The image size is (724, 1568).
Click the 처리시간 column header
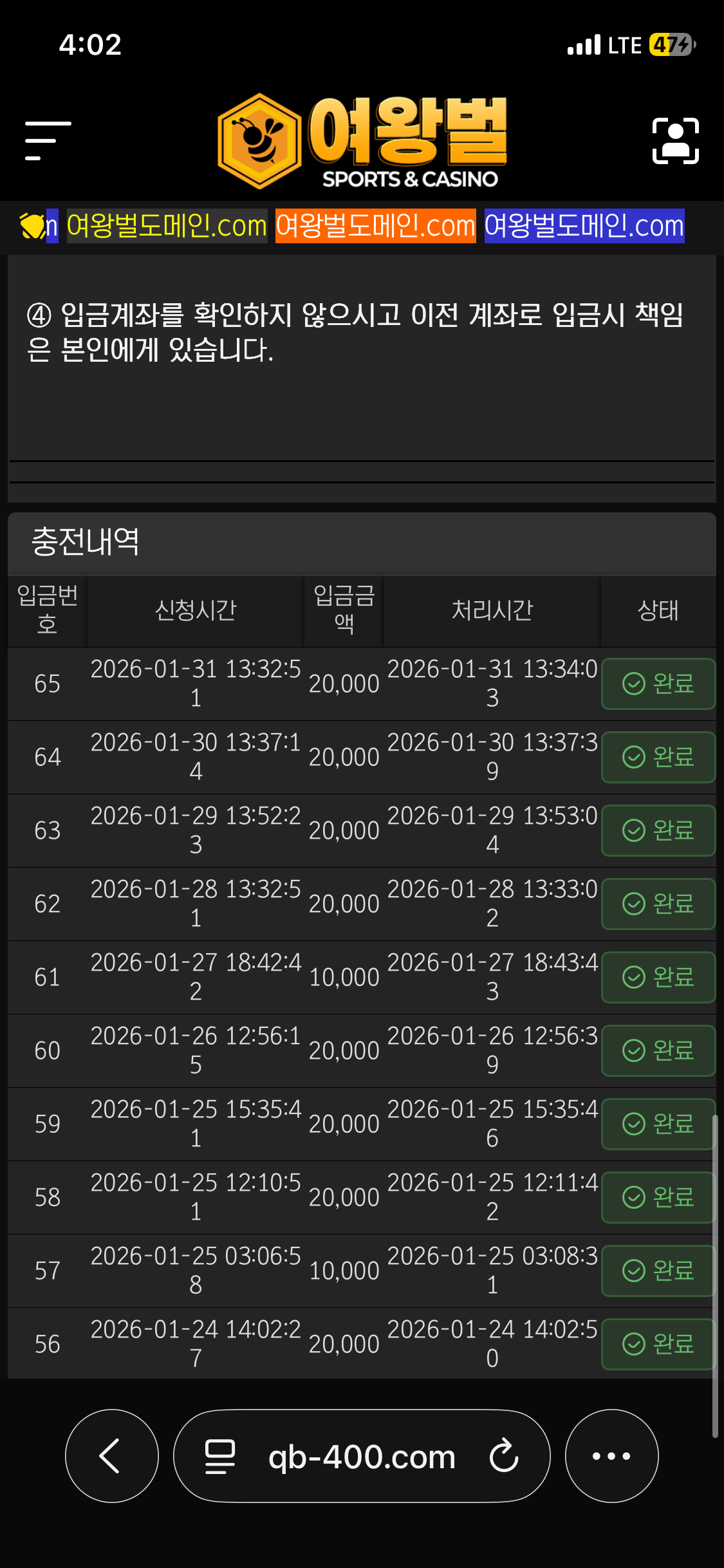(492, 610)
